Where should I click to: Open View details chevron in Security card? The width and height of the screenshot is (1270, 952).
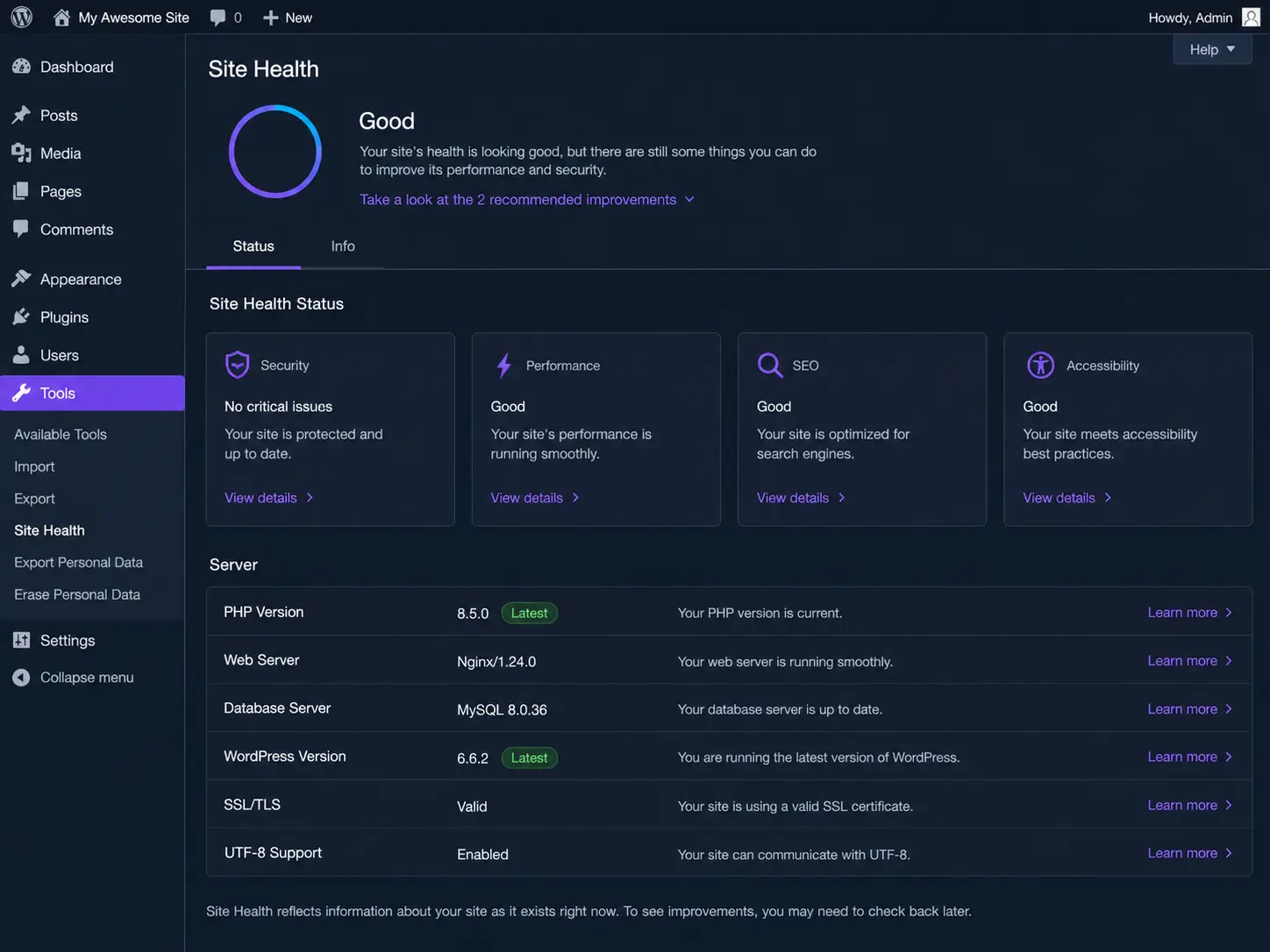tap(310, 498)
